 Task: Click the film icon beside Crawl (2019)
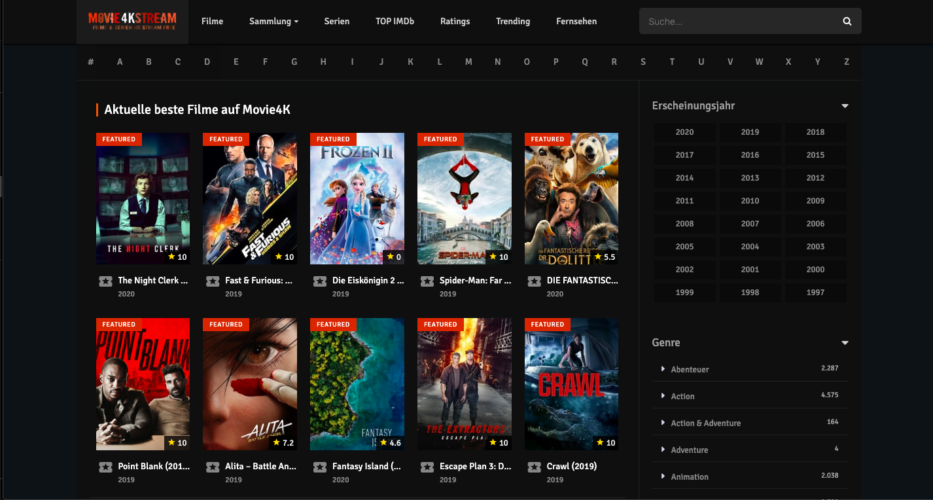(x=534, y=467)
